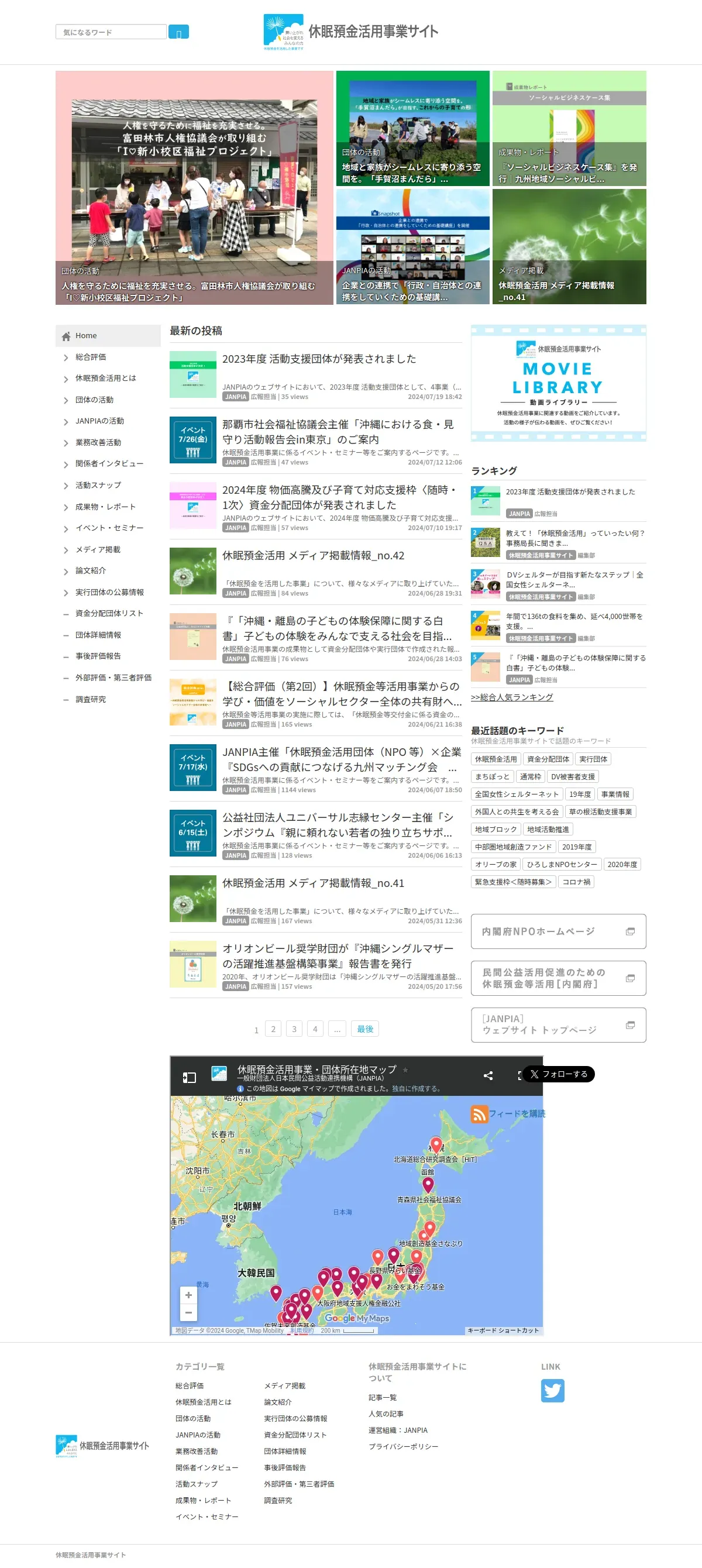The width and height of the screenshot is (702, 1568).
Task: Expand 総合評価 in the sidebar
Action: click(x=66, y=358)
